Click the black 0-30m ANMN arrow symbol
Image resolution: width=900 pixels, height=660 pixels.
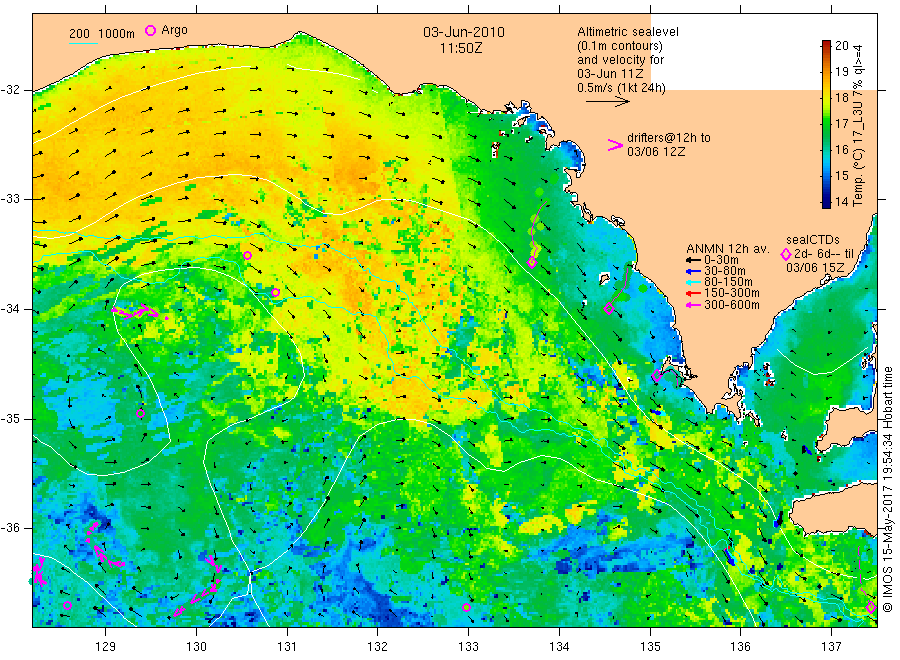(x=693, y=260)
